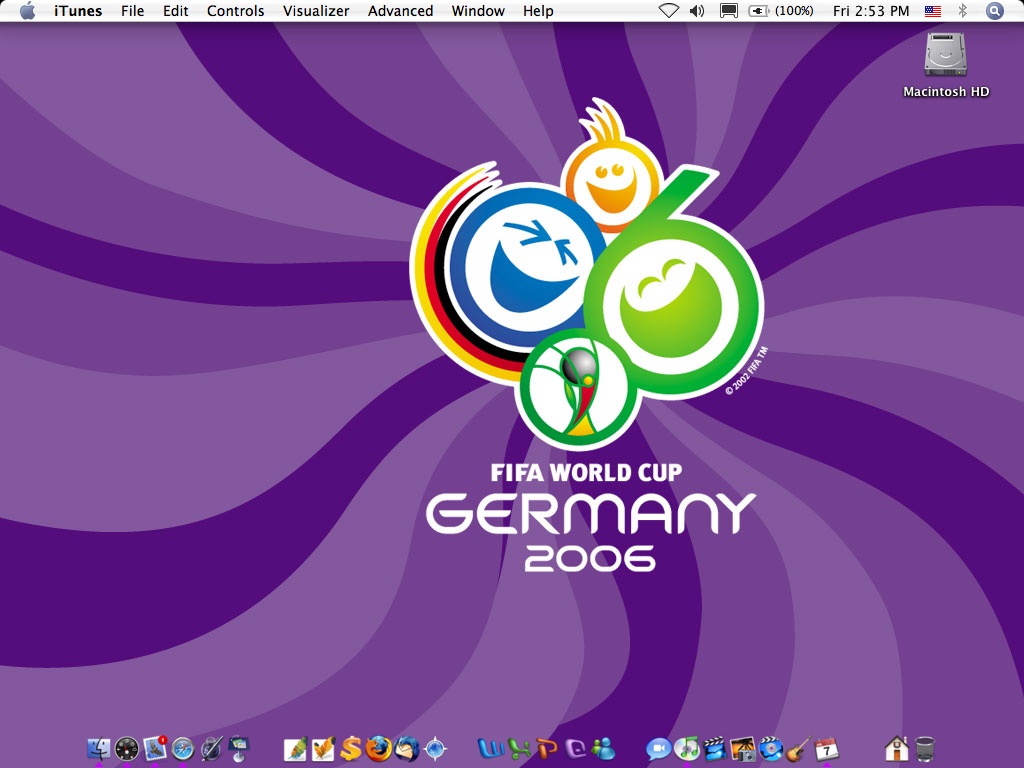Open the File menu
Viewport: 1024px width, 768px height.
point(133,10)
